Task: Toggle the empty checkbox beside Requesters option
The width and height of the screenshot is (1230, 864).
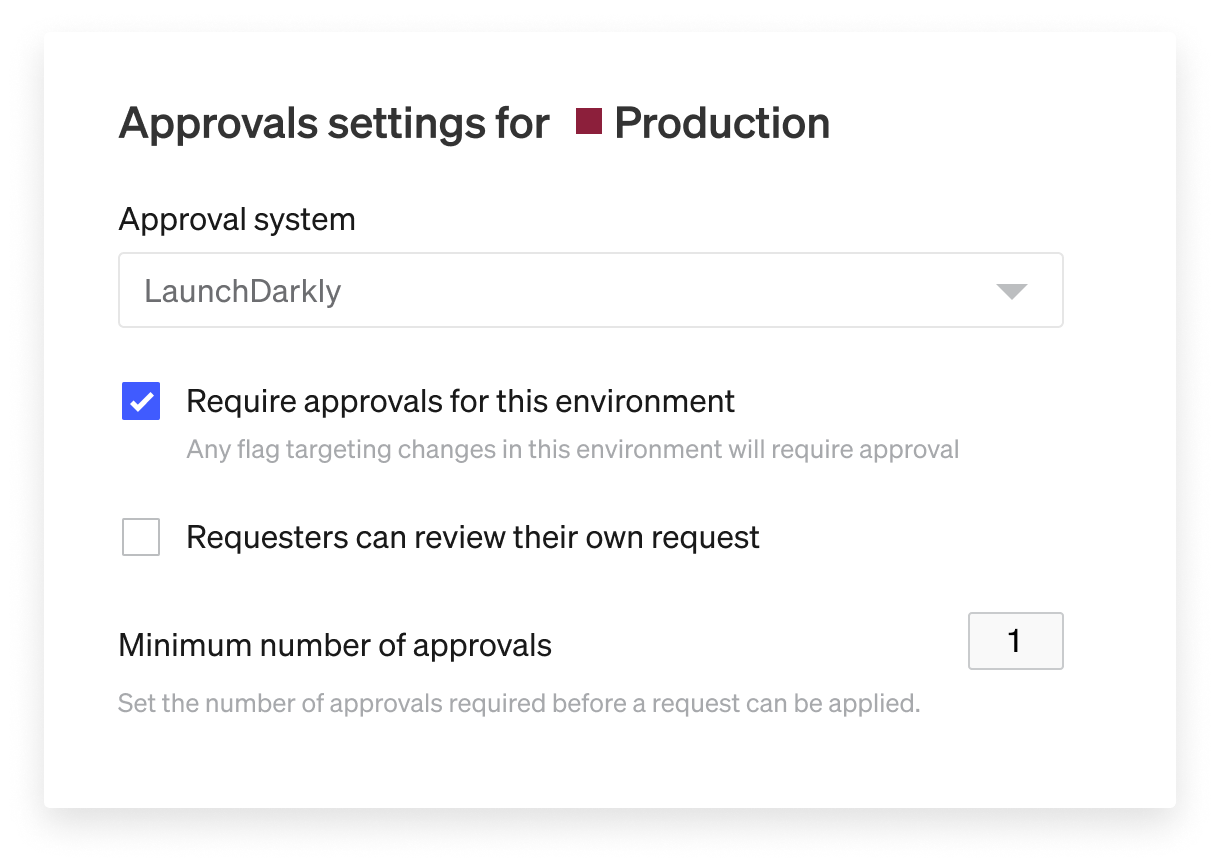Action: (x=141, y=538)
